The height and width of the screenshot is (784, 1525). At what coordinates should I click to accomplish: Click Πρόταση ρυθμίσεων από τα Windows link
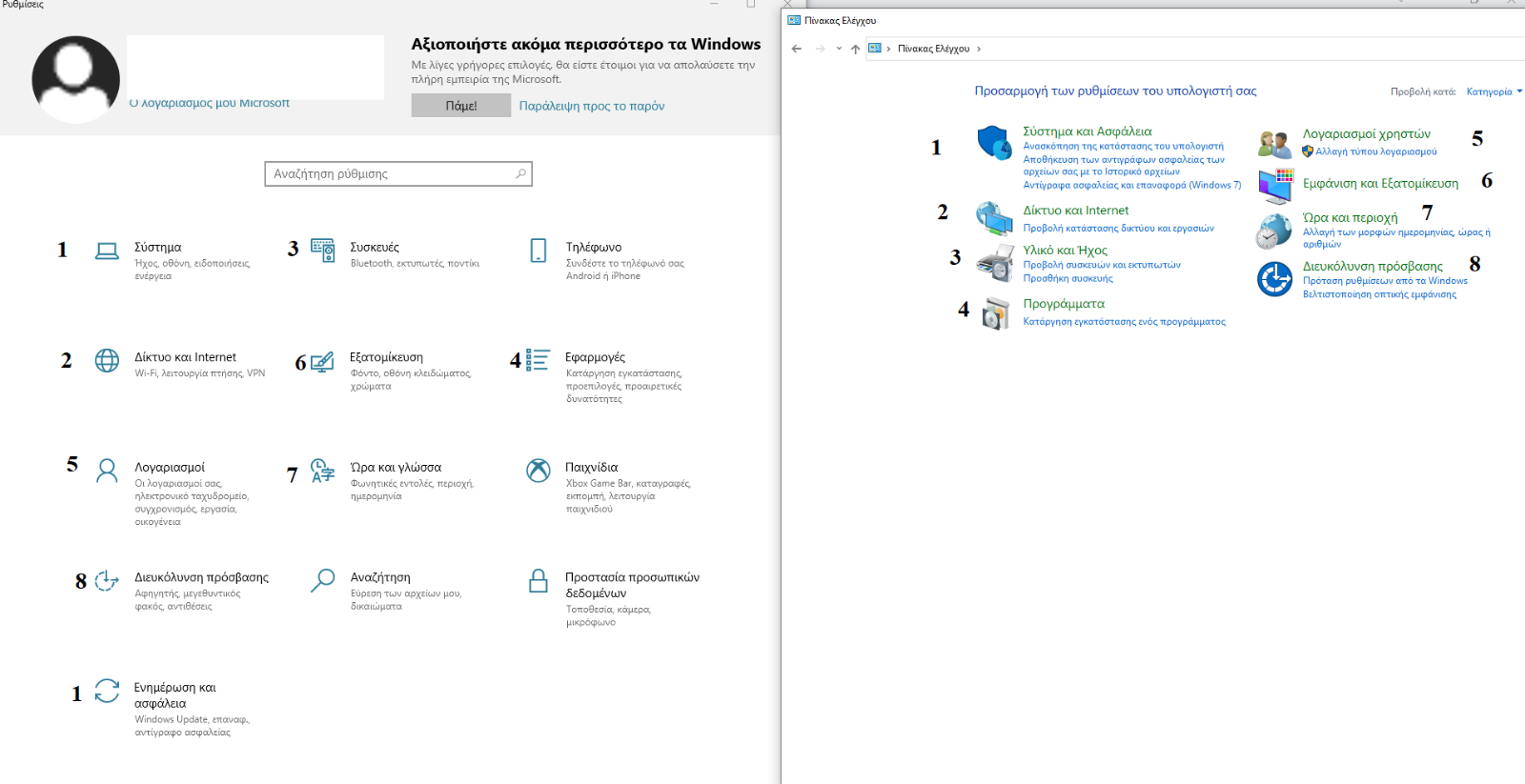point(1385,281)
